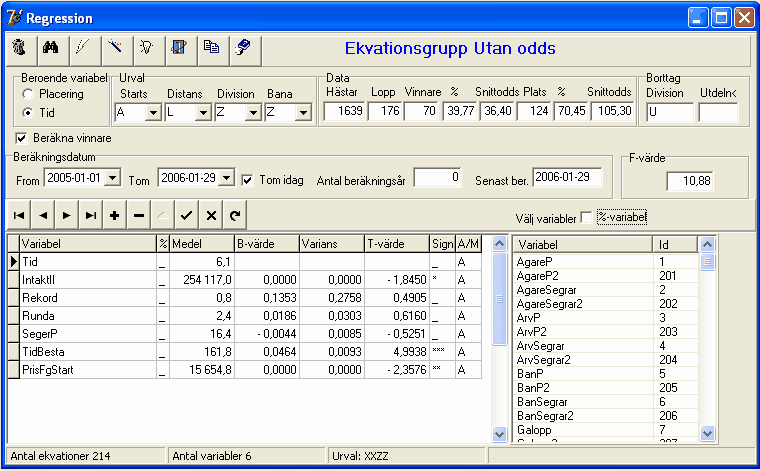
Task: Click the insect/bug toolbar icon
Action: (19, 48)
